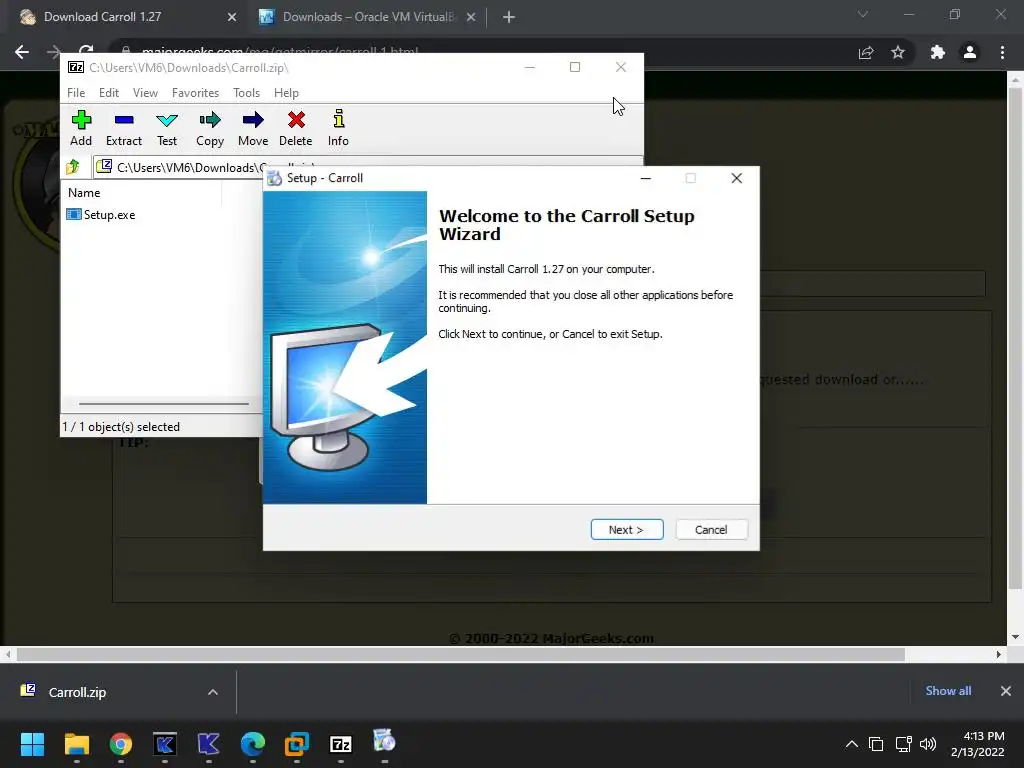1024x768 pixels.
Task: Click the page horizontal scrollbar in Chrome
Action: pyautogui.click(x=460, y=654)
